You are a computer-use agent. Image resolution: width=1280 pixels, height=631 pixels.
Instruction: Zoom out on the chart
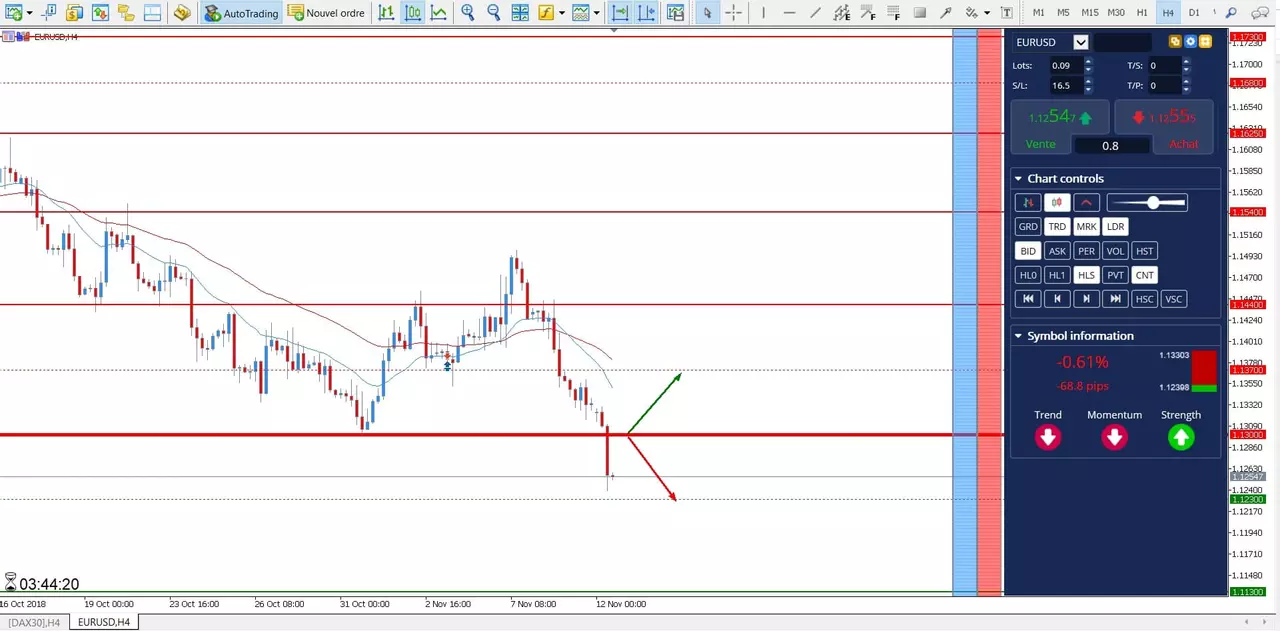click(493, 13)
